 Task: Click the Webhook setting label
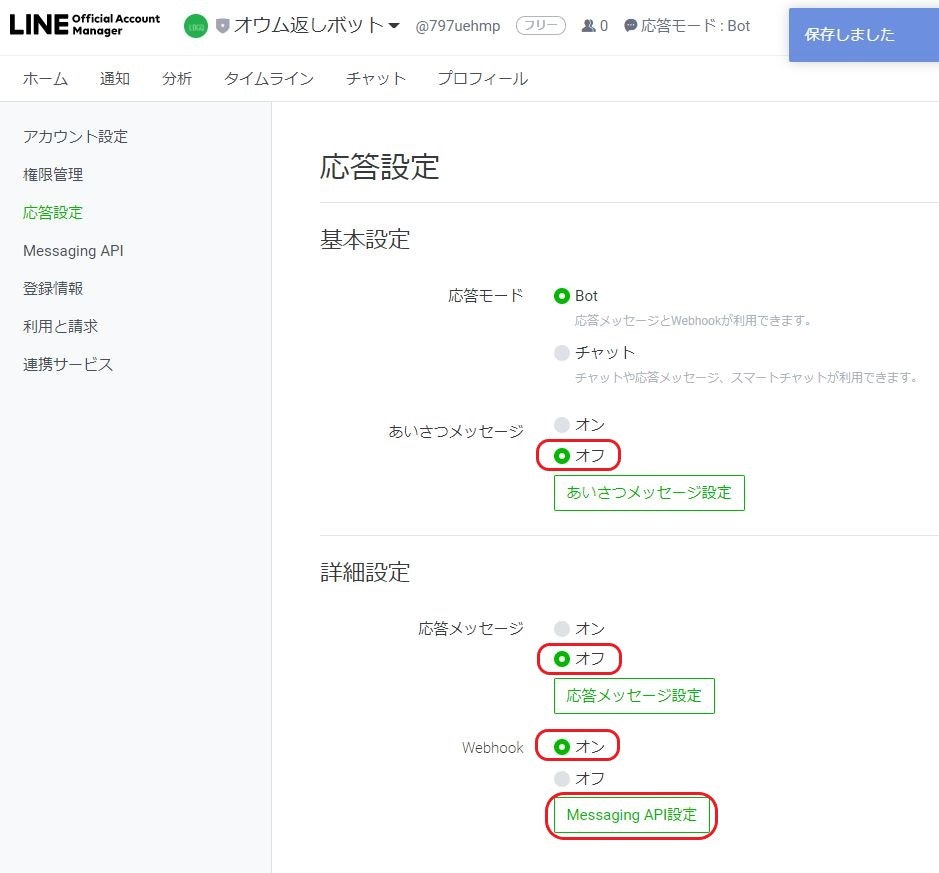[x=493, y=747]
